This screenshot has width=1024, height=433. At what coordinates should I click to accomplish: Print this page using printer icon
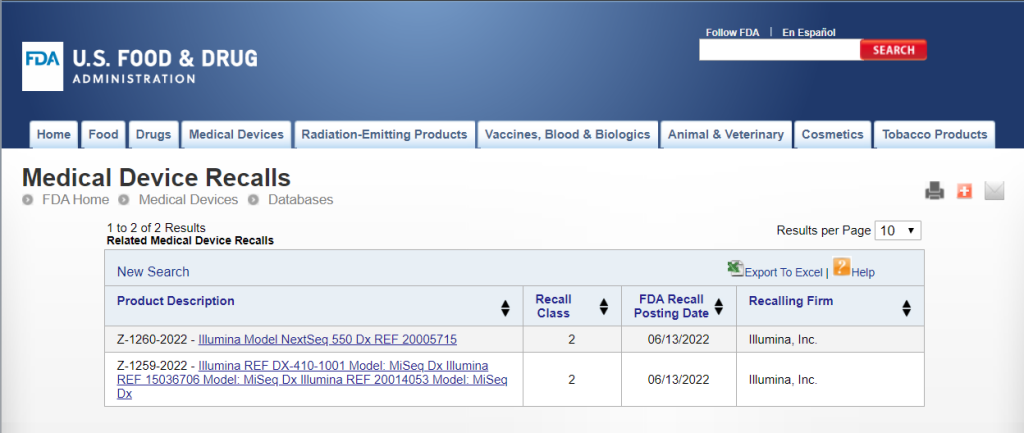(935, 191)
